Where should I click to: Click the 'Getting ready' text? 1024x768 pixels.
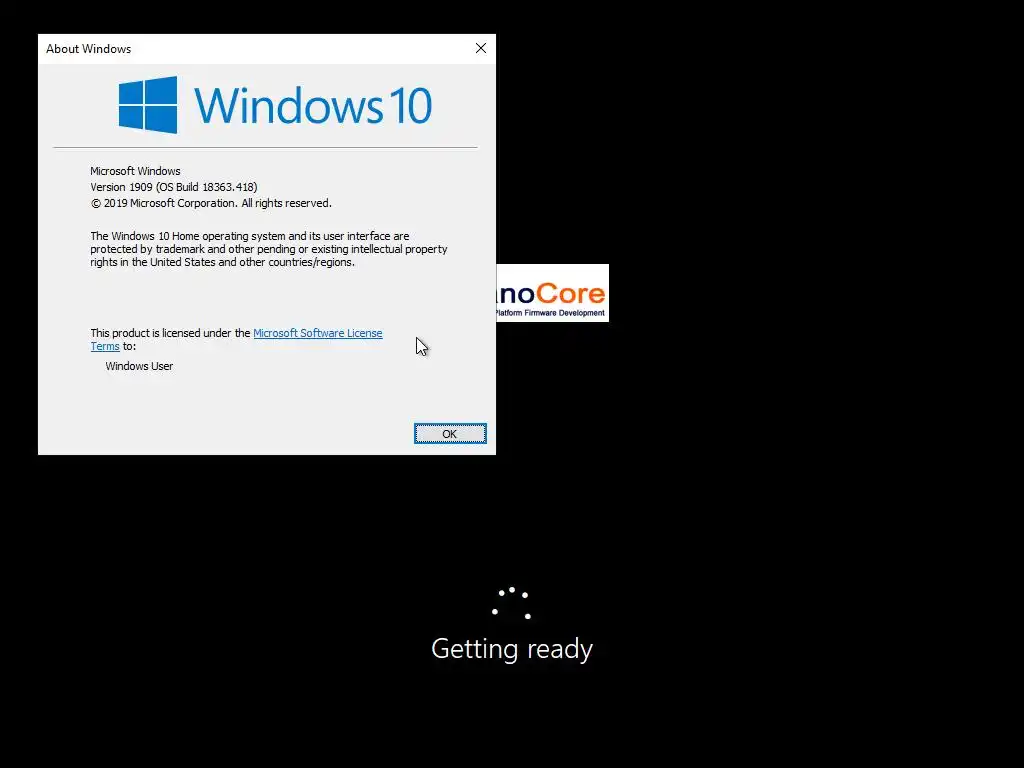point(512,648)
